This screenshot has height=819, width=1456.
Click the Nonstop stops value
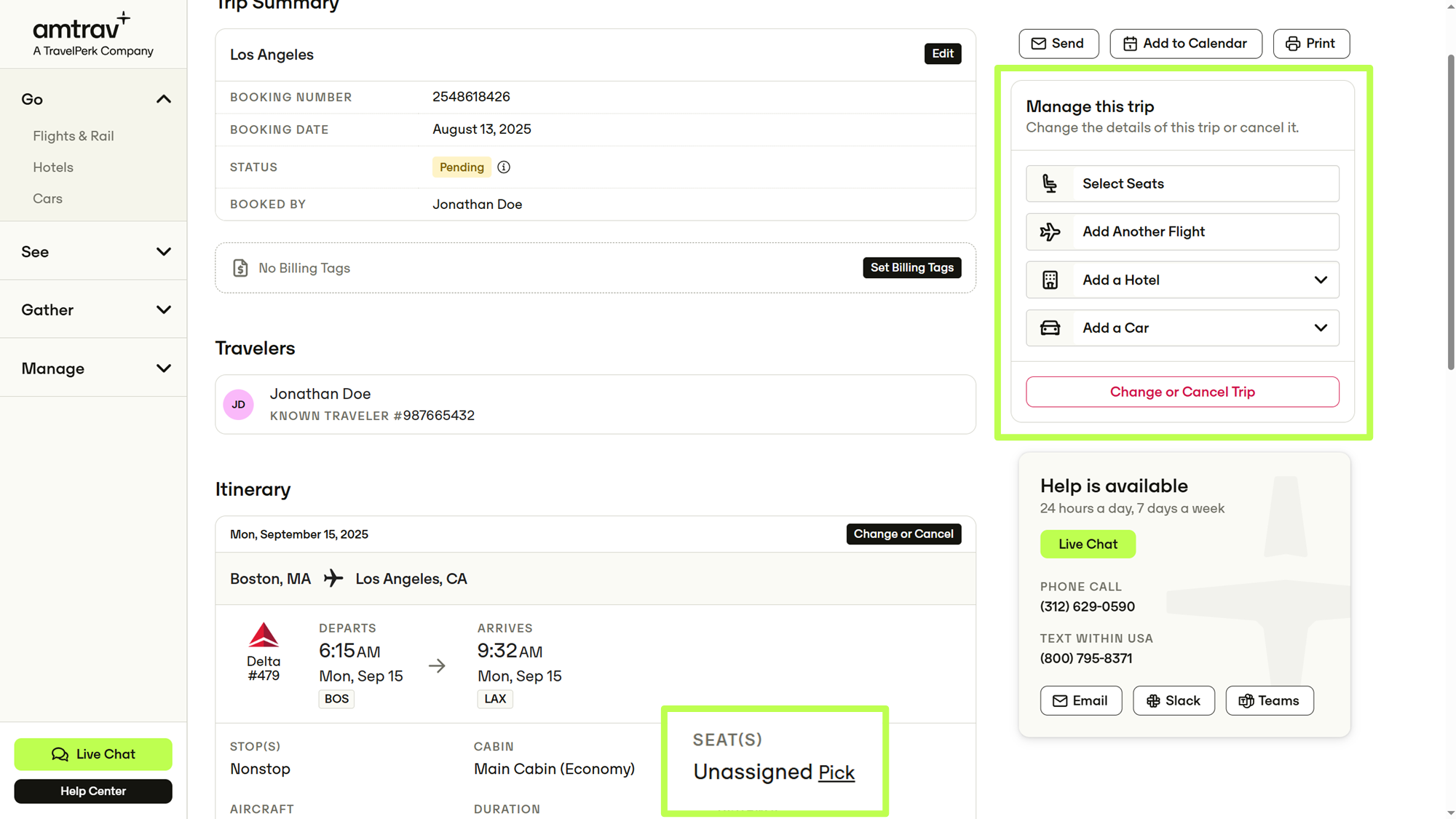point(260,769)
